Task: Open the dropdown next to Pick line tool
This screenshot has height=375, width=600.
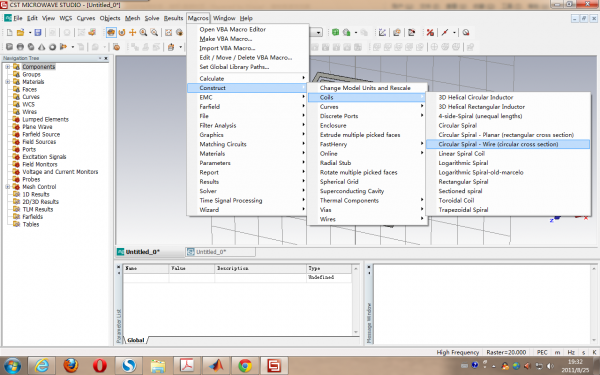Action: tap(454, 33)
